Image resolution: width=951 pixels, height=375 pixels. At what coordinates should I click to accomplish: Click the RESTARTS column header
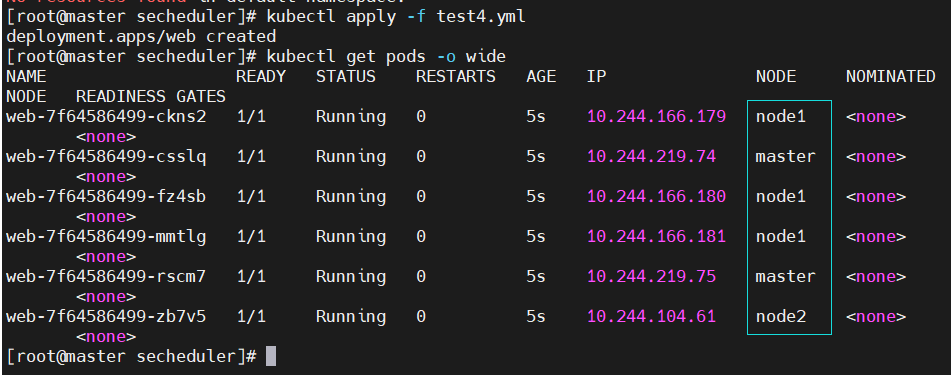455,76
